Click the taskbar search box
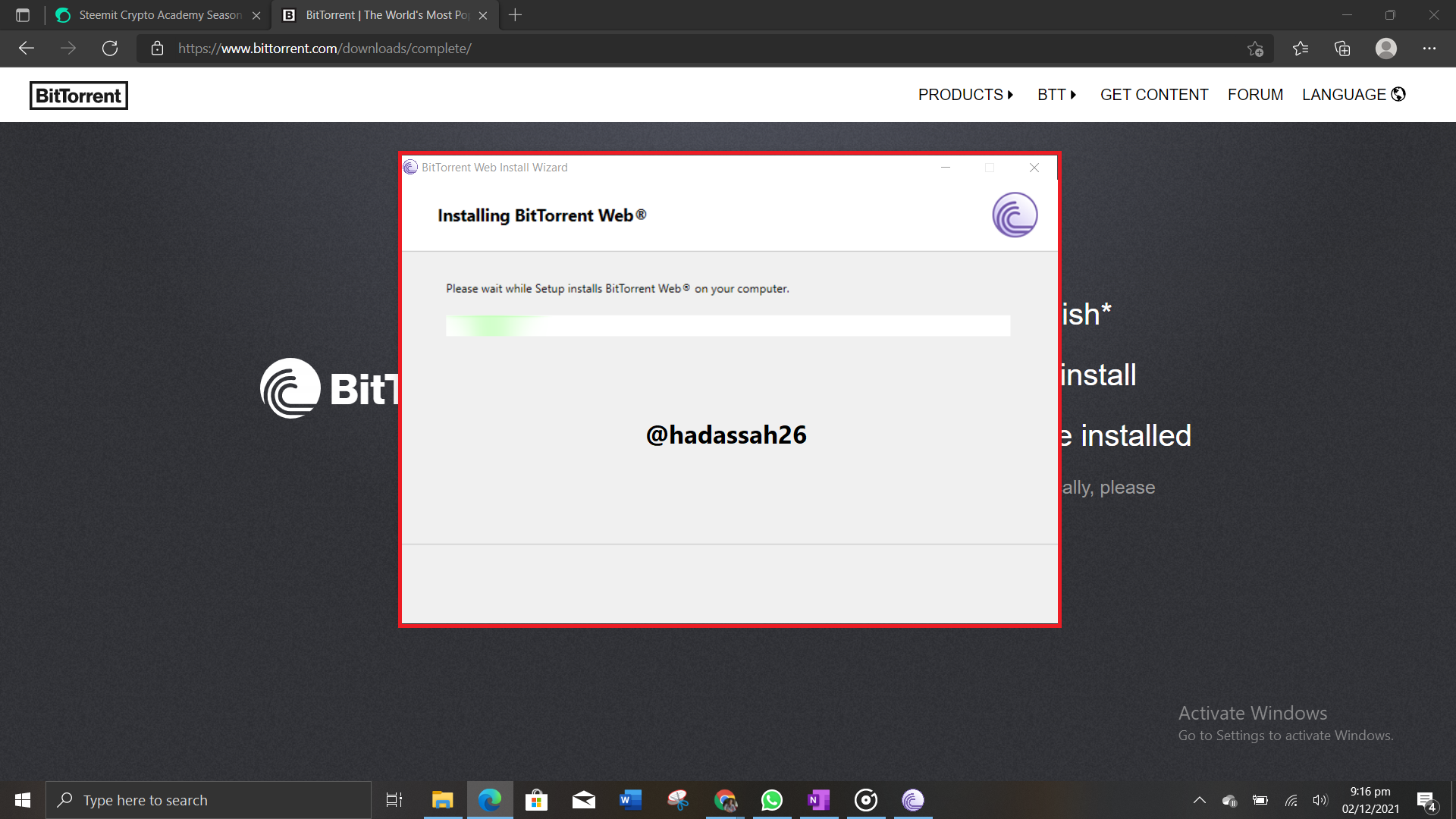Image resolution: width=1456 pixels, height=819 pixels. (x=209, y=800)
